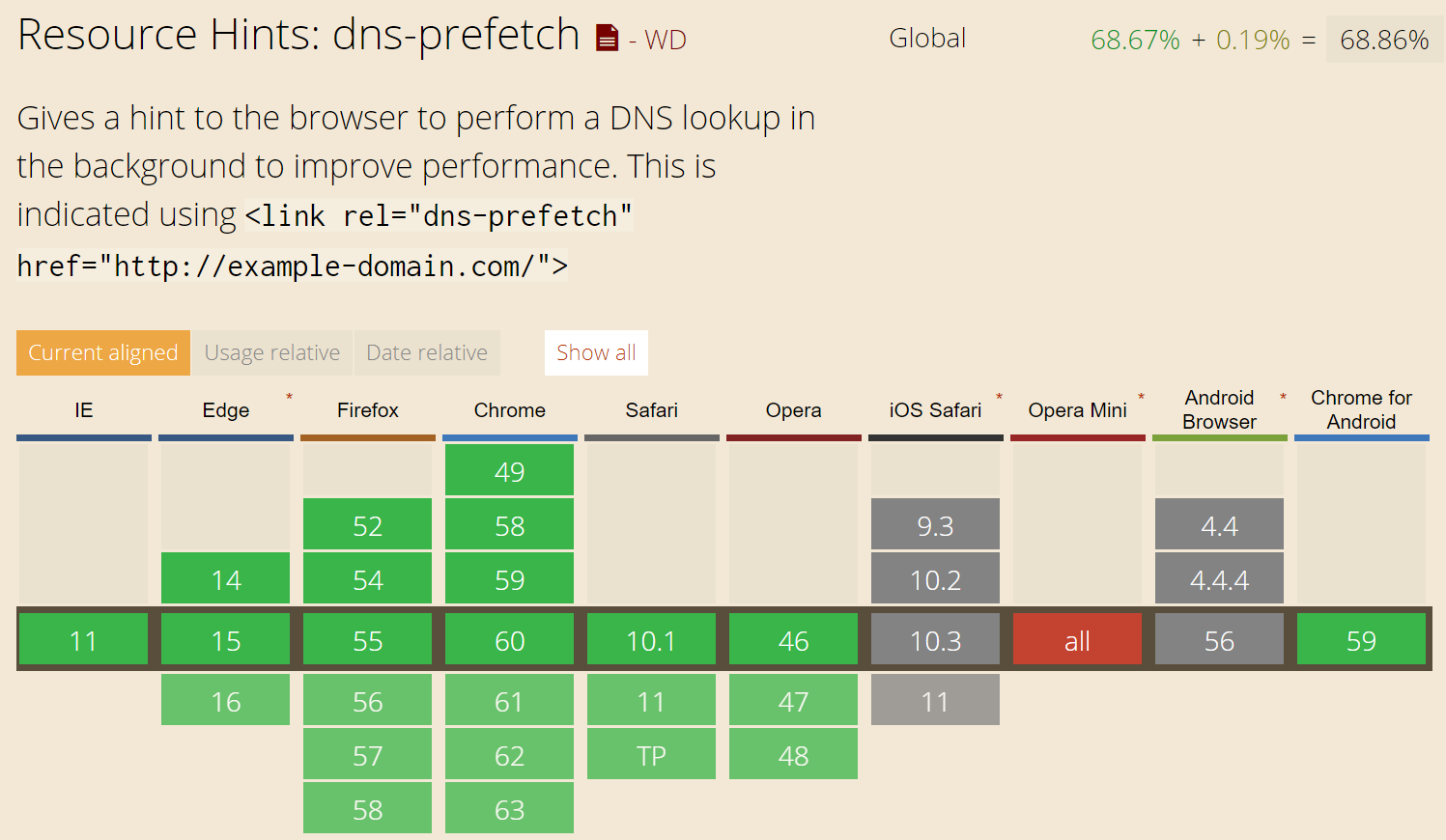Image resolution: width=1446 pixels, height=840 pixels.
Task: Keep the Current aligned view selected
Action: (x=102, y=352)
